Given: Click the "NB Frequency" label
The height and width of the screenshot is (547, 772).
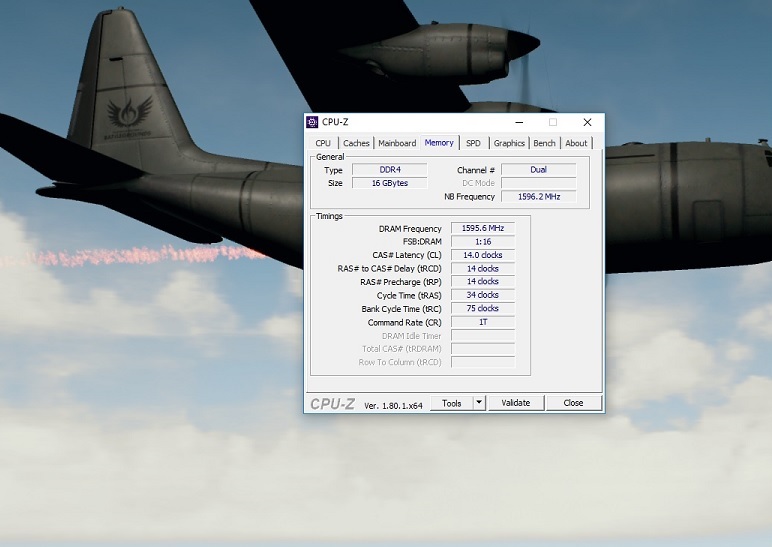Looking at the screenshot, I should coord(469,197).
